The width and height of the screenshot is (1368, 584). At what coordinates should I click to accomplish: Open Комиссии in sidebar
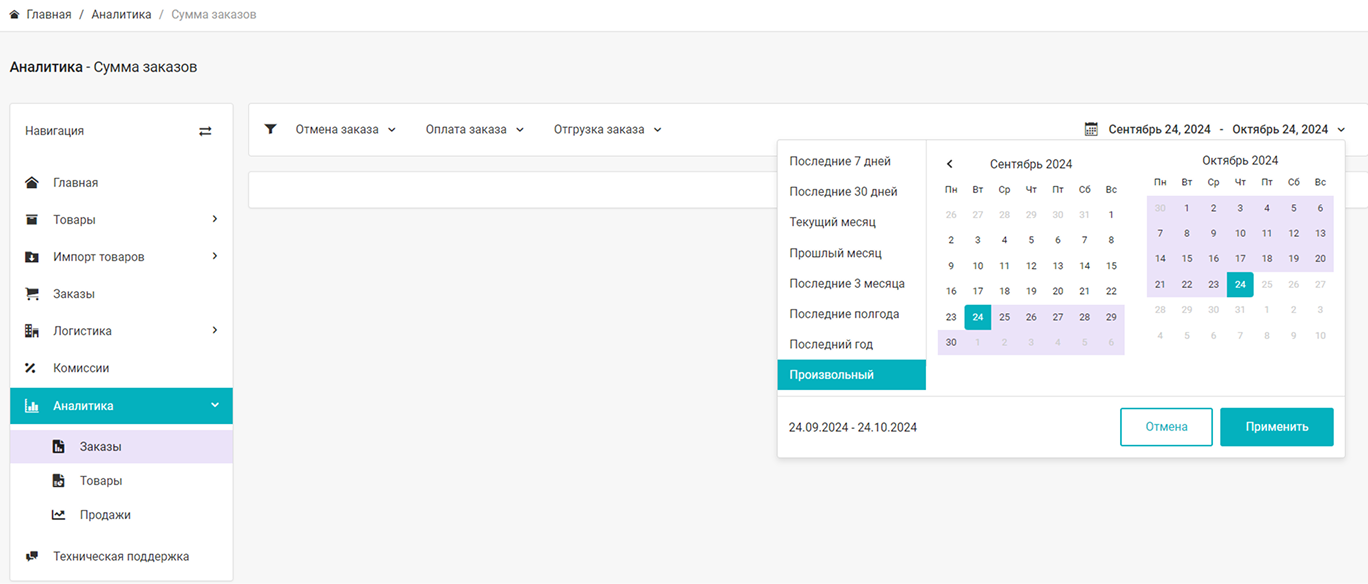[121, 368]
